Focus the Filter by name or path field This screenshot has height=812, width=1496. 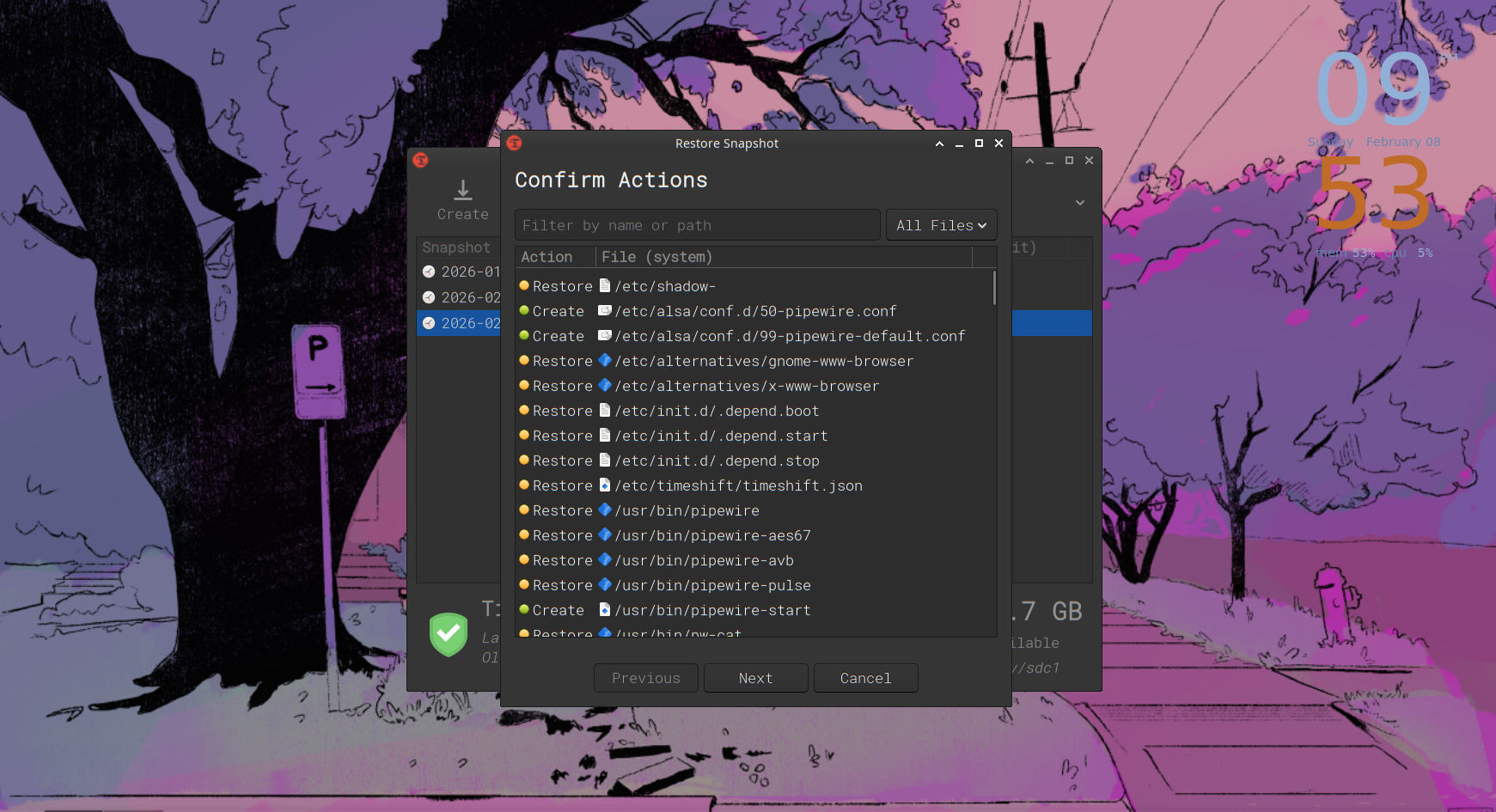(x=698, y=225)
